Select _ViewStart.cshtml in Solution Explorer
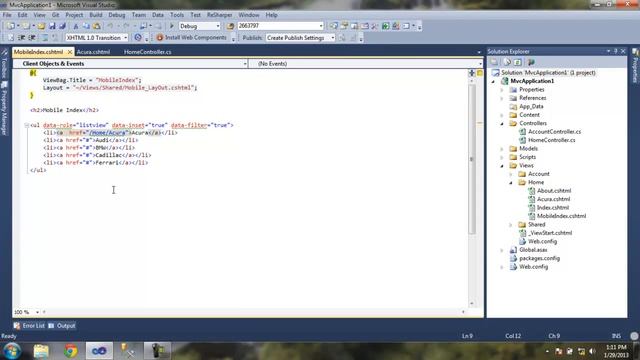This screenshot has height=360, width=640. tap(550, 233)
